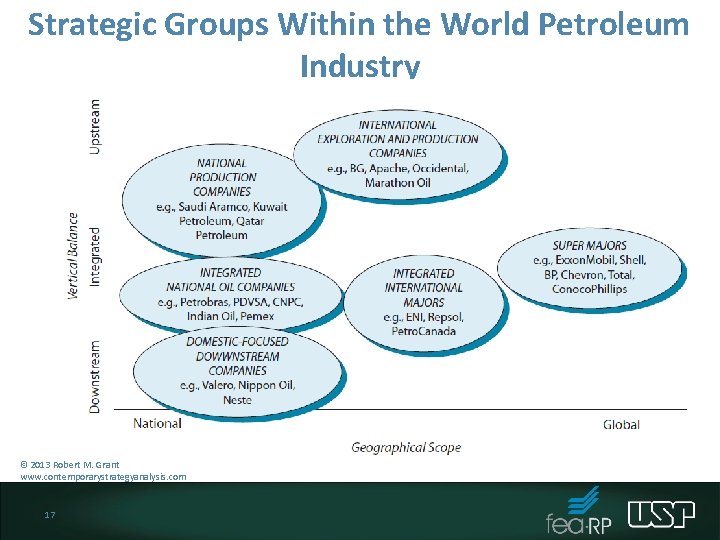Click the 'PetroCanada' example text
The width and height of the screenshot is (720, 540).
(x=423, y=331)
